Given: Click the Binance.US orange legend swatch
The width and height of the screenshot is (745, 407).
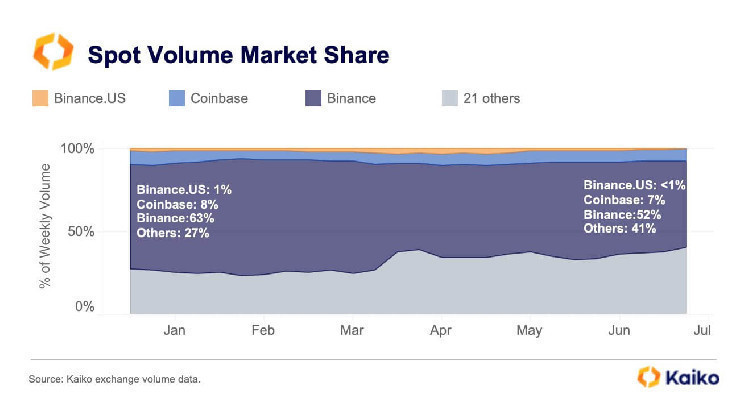Looking at the screenshot, I should click(39, 99).
